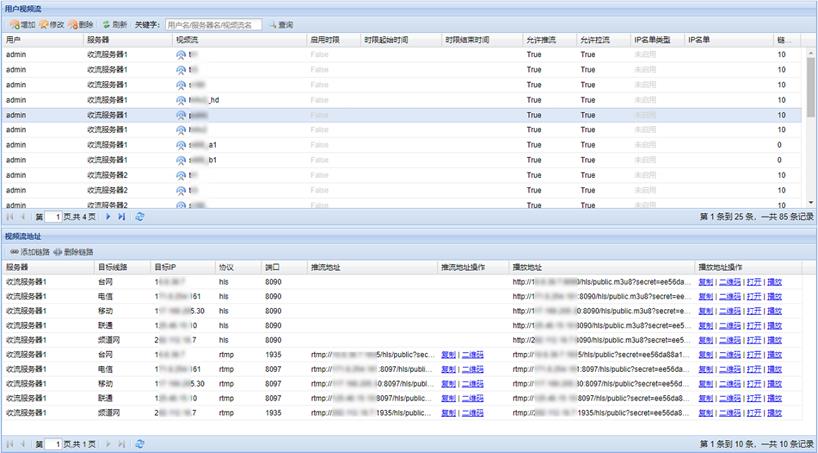The image size is (818, 453).
Task: Click first-page arrow in 视频流地址 pager
Action: tap(9, 444)
